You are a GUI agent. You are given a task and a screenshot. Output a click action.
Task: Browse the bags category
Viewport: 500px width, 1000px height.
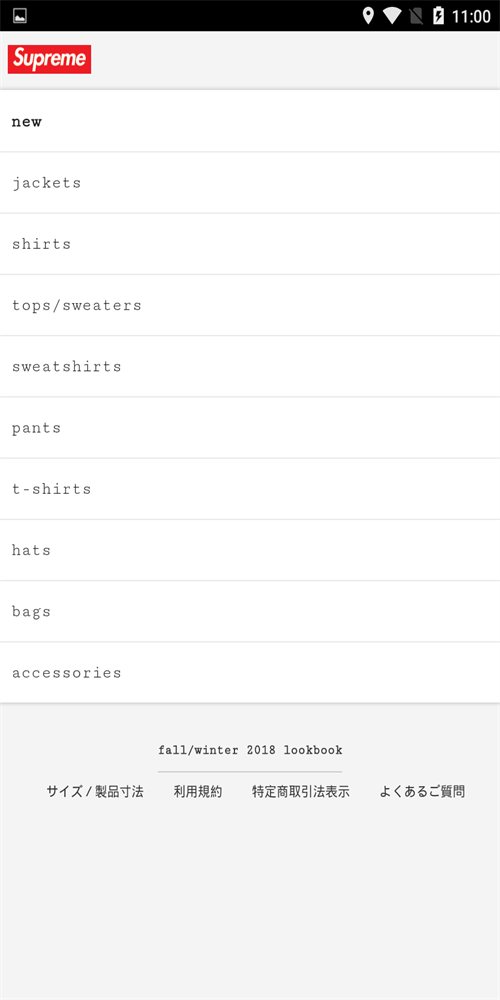[x=250, y=611]
